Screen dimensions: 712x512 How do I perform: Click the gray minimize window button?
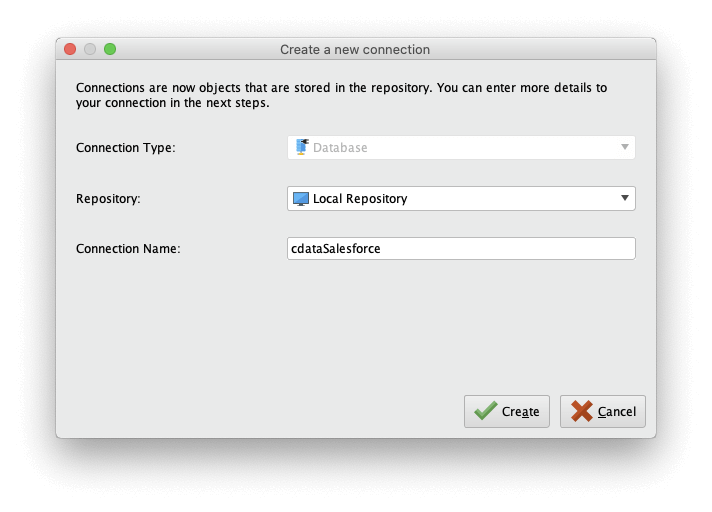[x=90, y=49]
